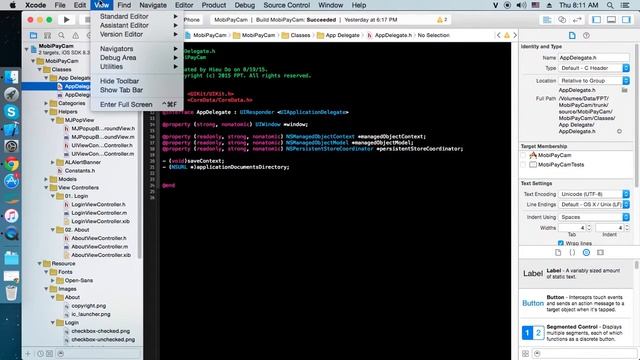This screenshot has width=640, height=360.
Task: Select LoginViewController.xib in navigator
Action: 100,221
